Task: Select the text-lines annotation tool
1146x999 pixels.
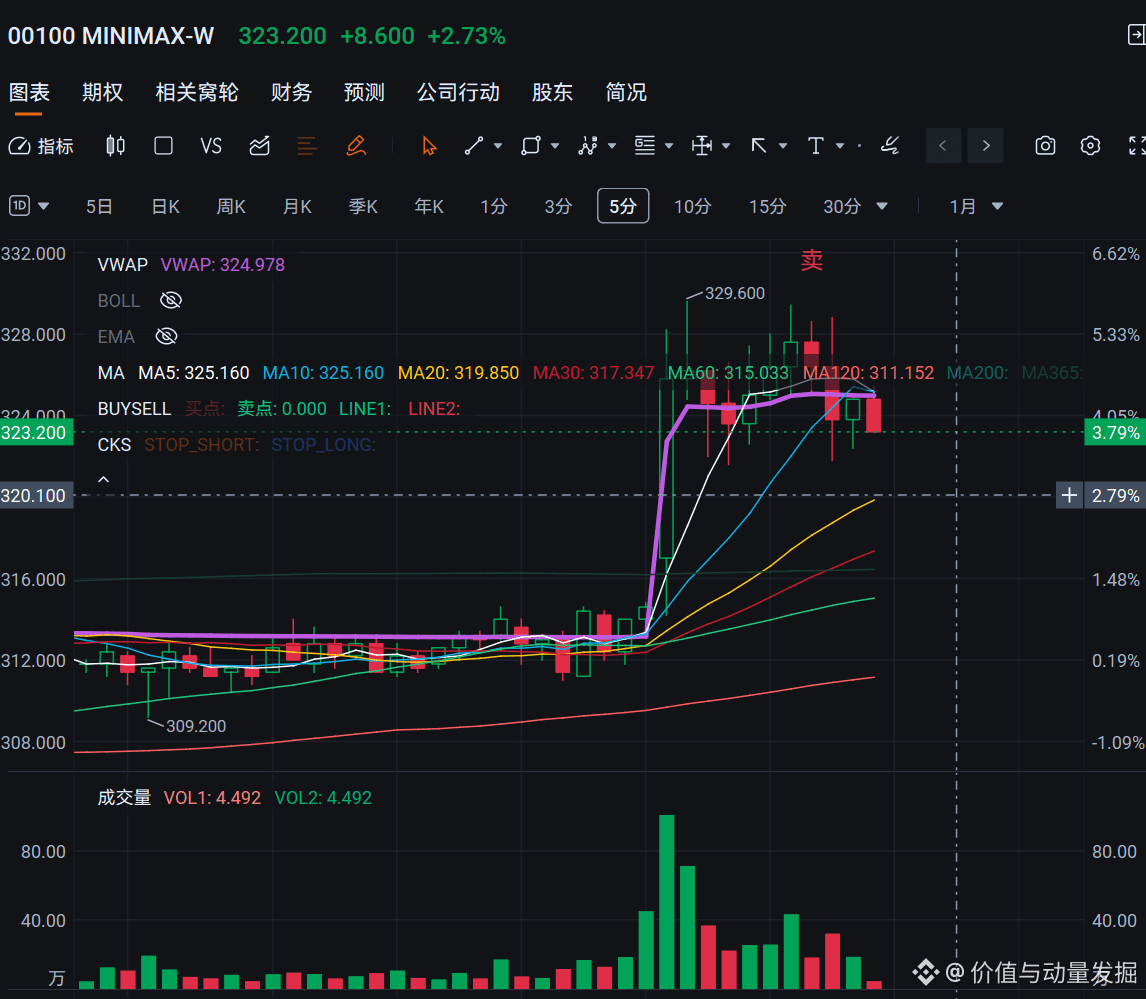Action: (645, 146)
